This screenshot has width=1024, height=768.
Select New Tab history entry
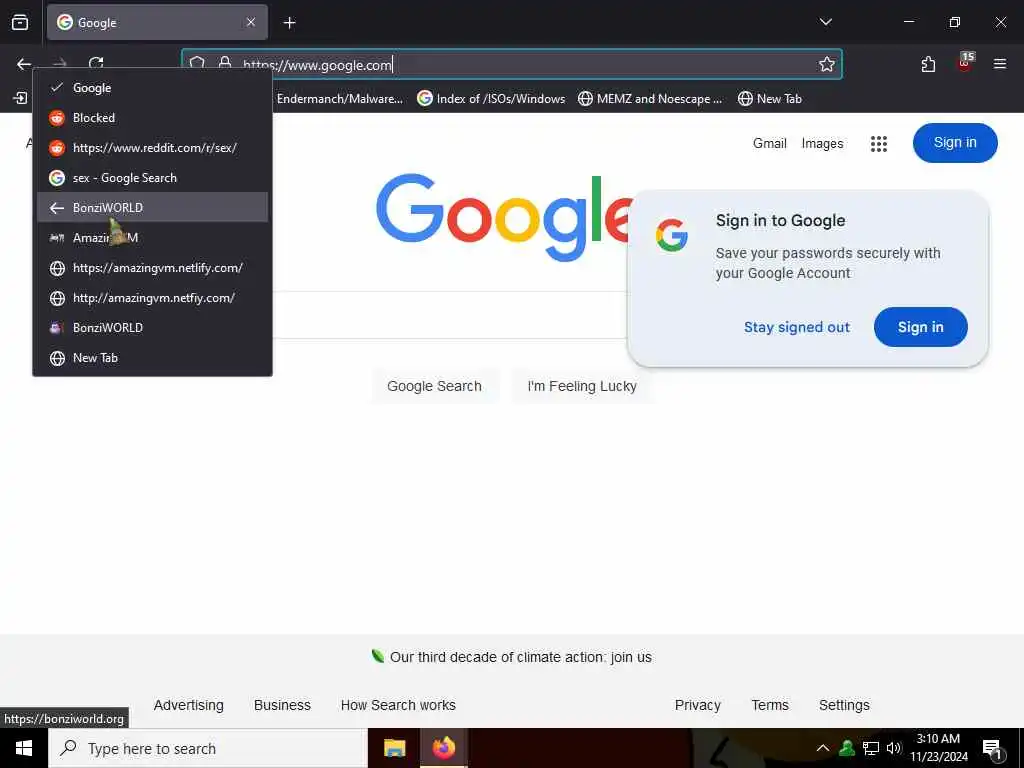(153, 358)
